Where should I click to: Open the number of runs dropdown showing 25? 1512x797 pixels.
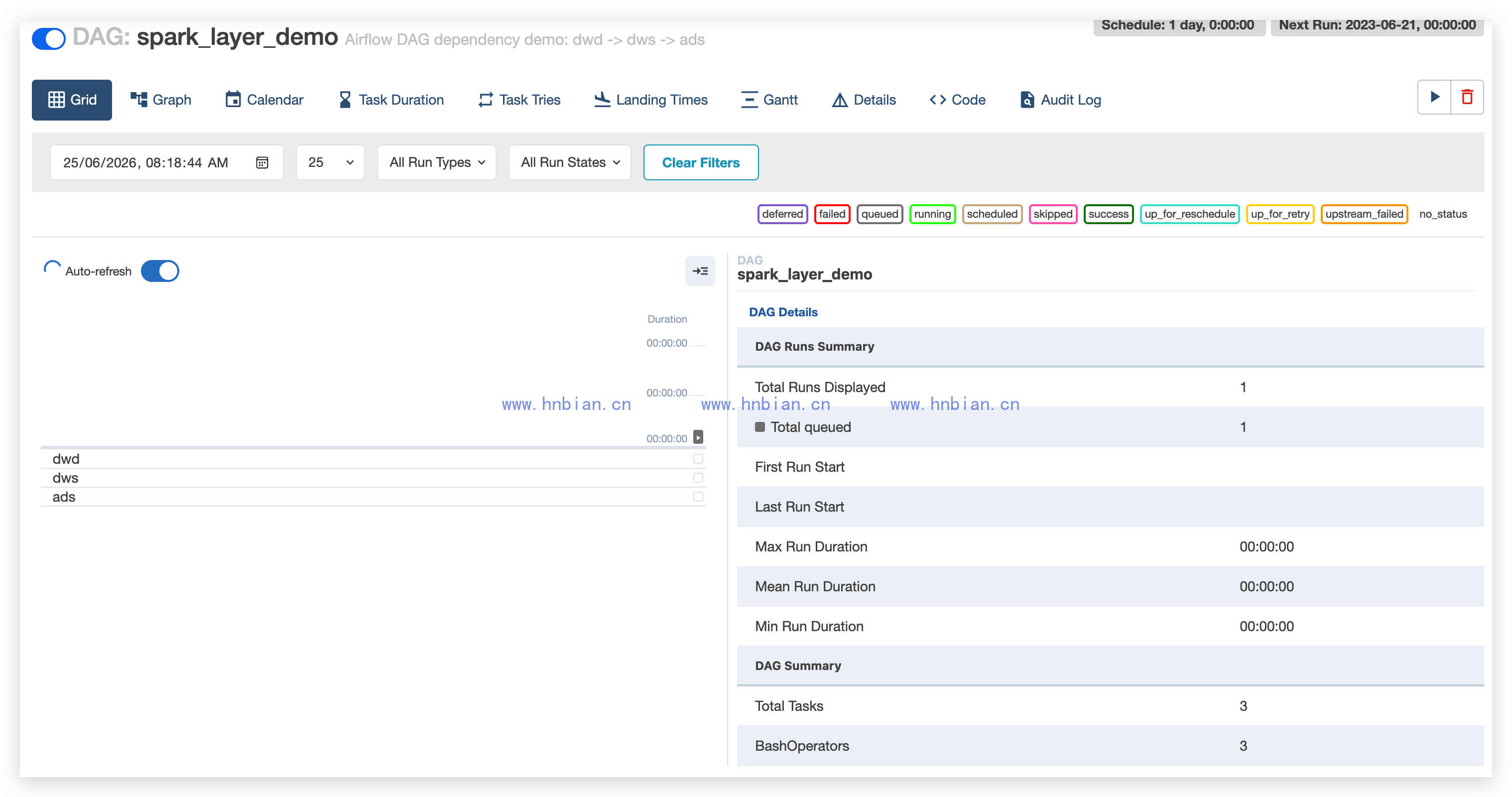pyautogui.click(x=330, y=162)
